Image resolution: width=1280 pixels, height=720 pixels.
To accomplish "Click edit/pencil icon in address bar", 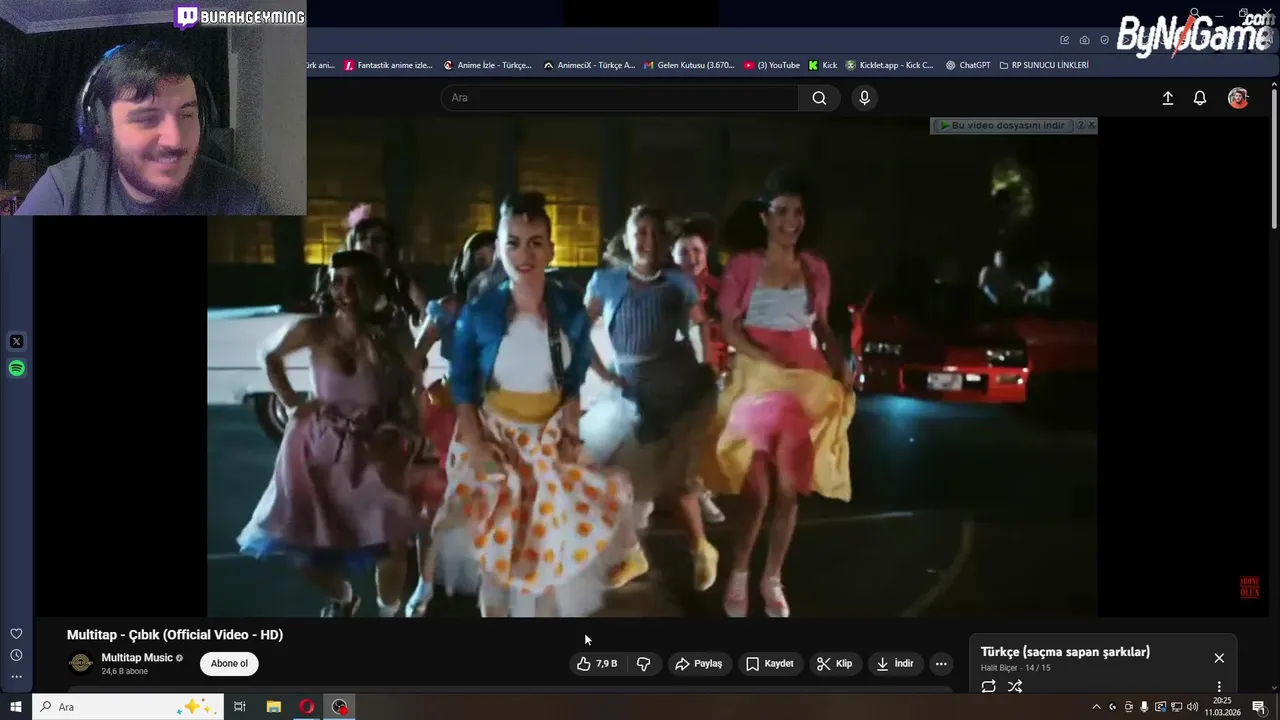I will [1064, 40].
